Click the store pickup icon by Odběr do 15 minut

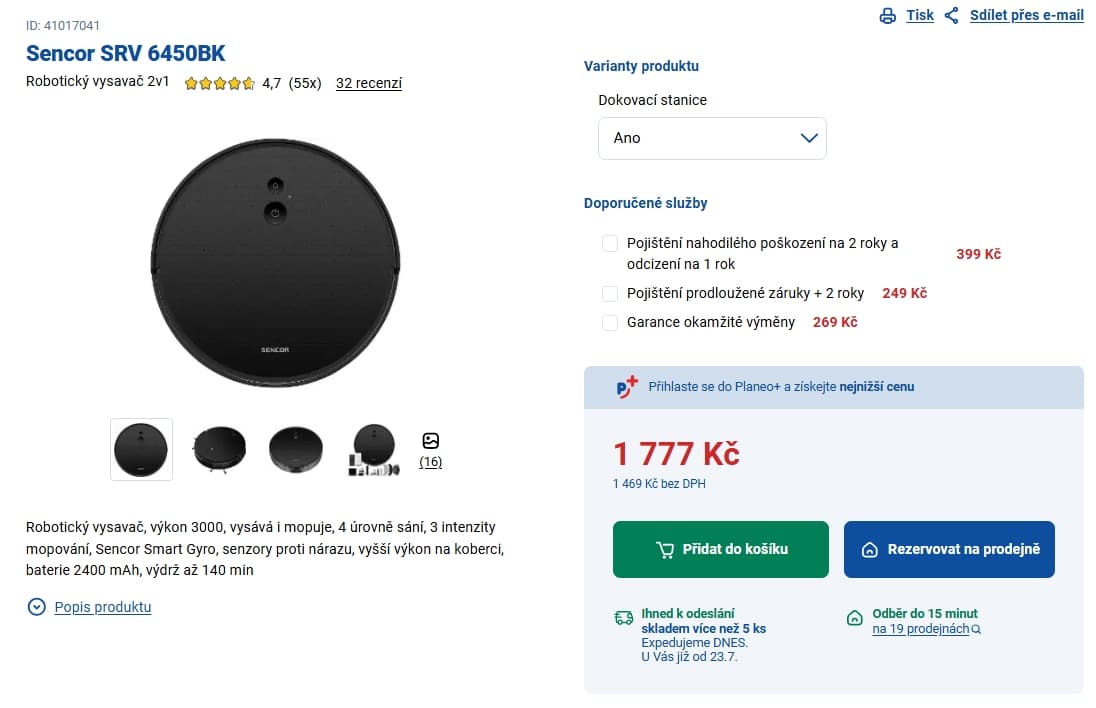pos(854,618)
